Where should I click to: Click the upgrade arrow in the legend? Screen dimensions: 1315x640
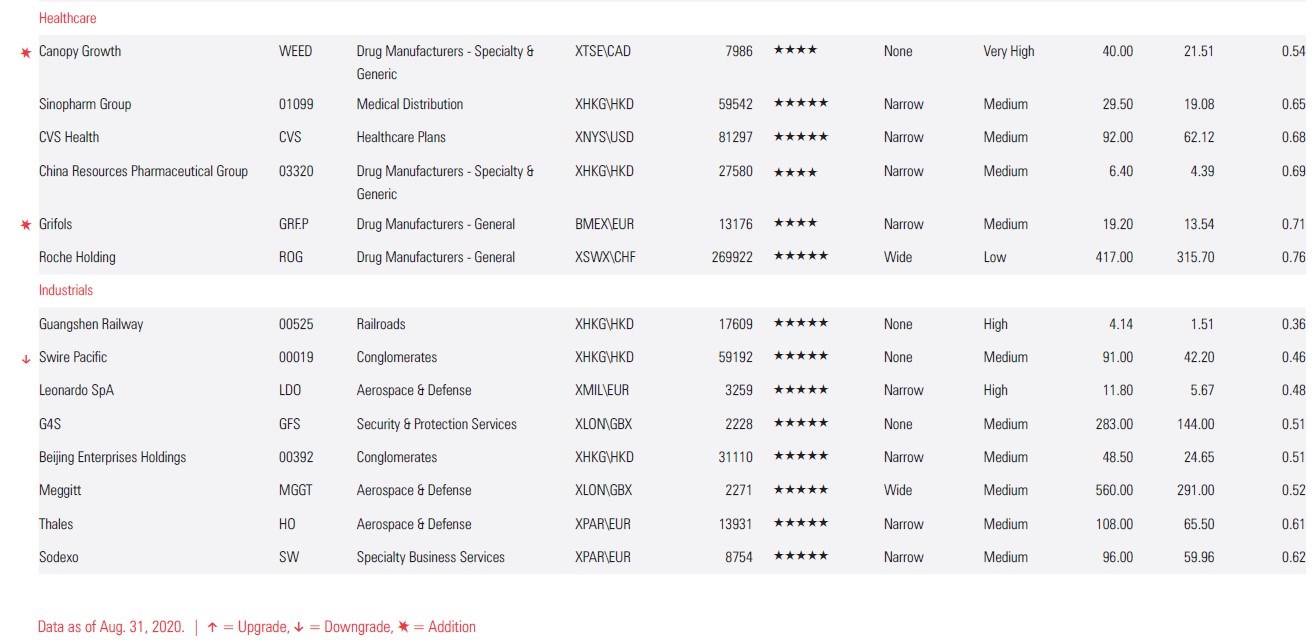(212, 627)
